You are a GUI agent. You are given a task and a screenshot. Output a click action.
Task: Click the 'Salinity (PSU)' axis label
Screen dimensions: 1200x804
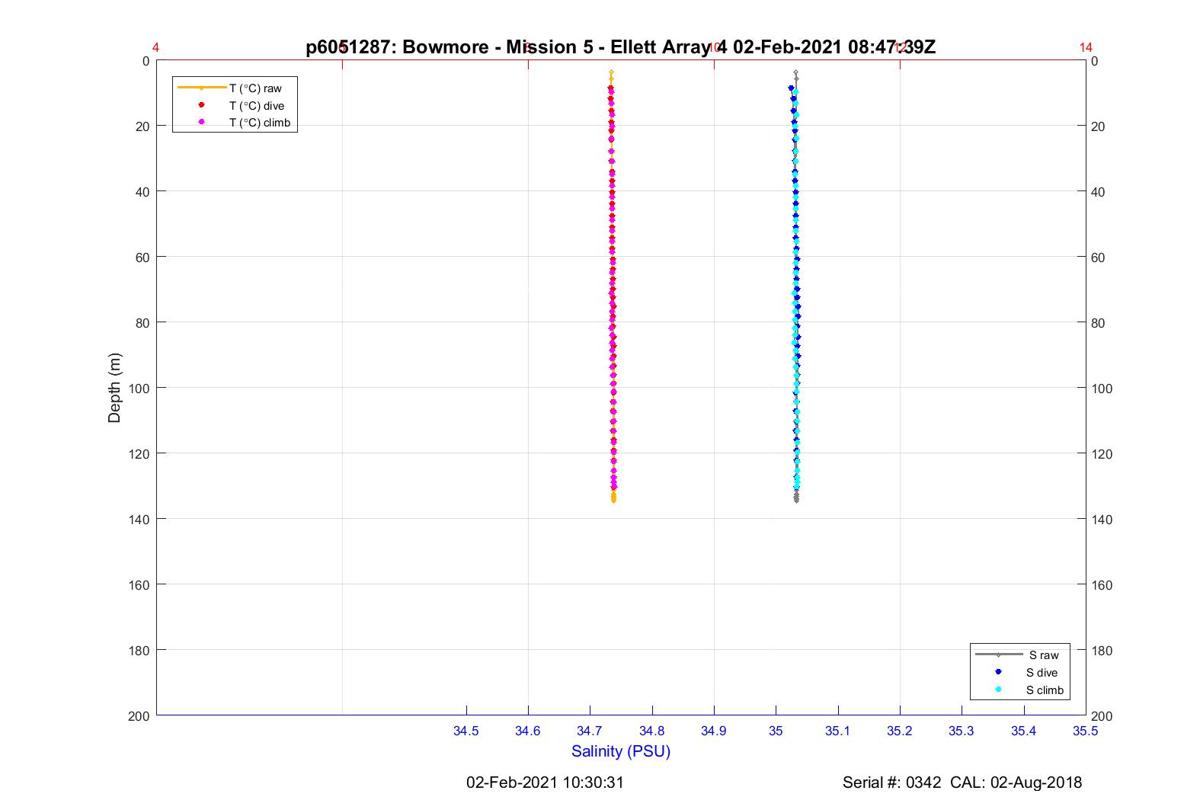tap(621, 751)
